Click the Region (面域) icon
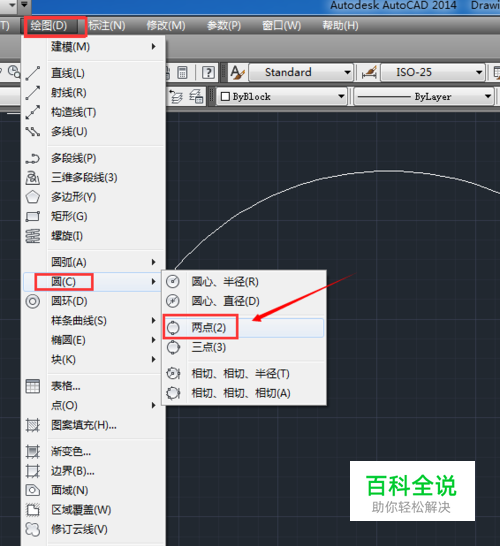Image resolution: width=500 pixels, height=546 pixels. coord(33,491)
